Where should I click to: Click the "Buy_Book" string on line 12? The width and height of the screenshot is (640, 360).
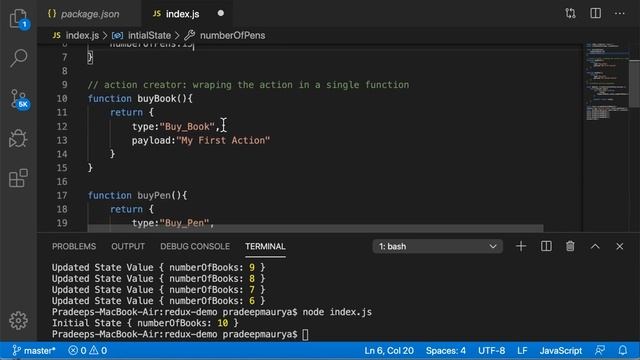coord(187,127)
